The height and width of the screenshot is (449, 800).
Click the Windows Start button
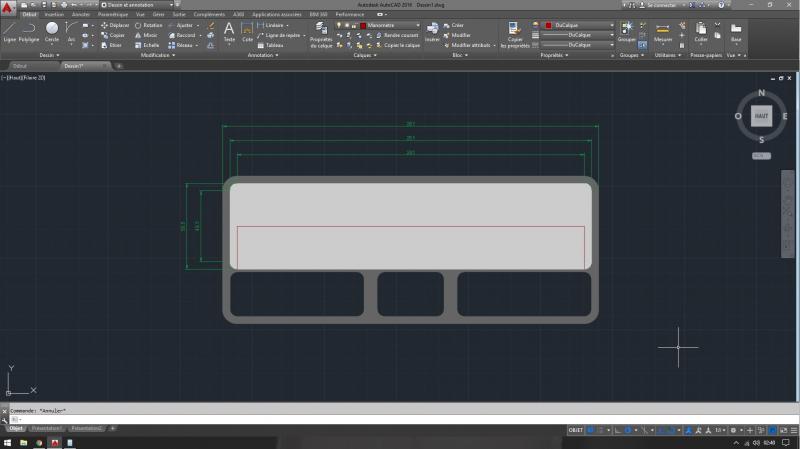7,442
